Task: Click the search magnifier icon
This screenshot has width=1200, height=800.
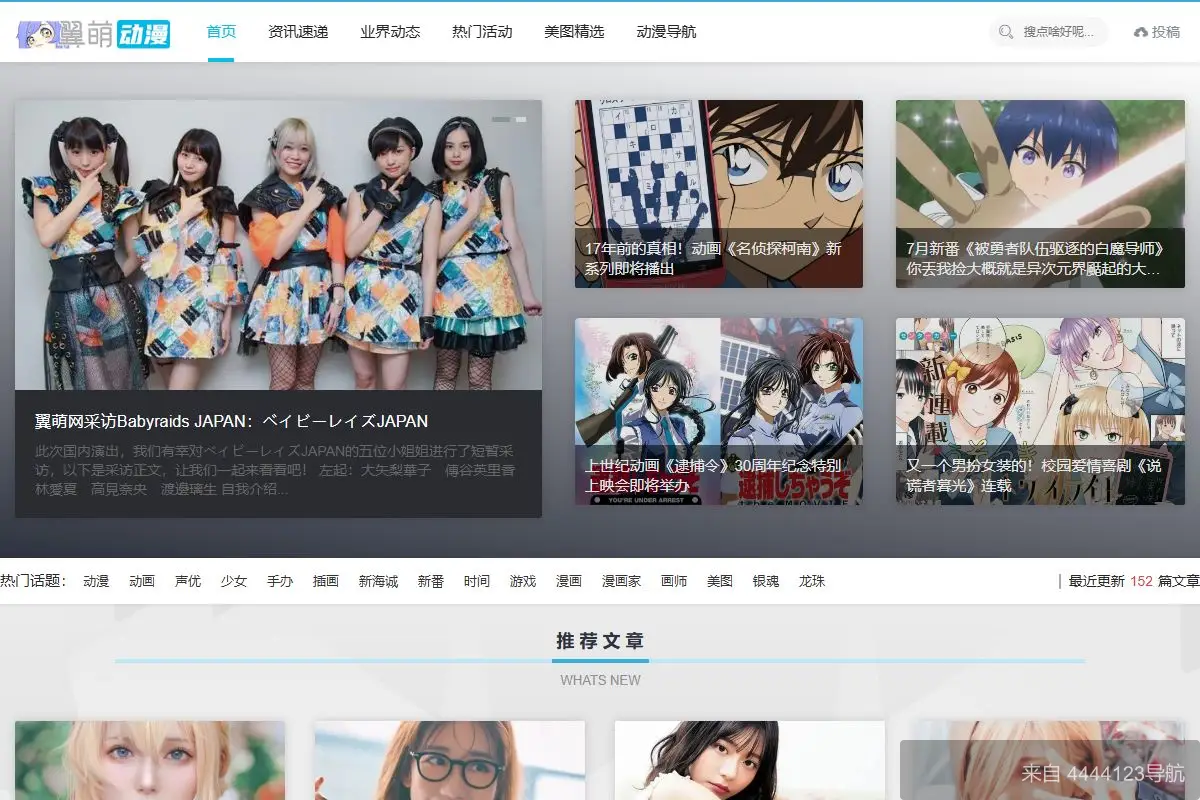Action: click(1005, 31)
